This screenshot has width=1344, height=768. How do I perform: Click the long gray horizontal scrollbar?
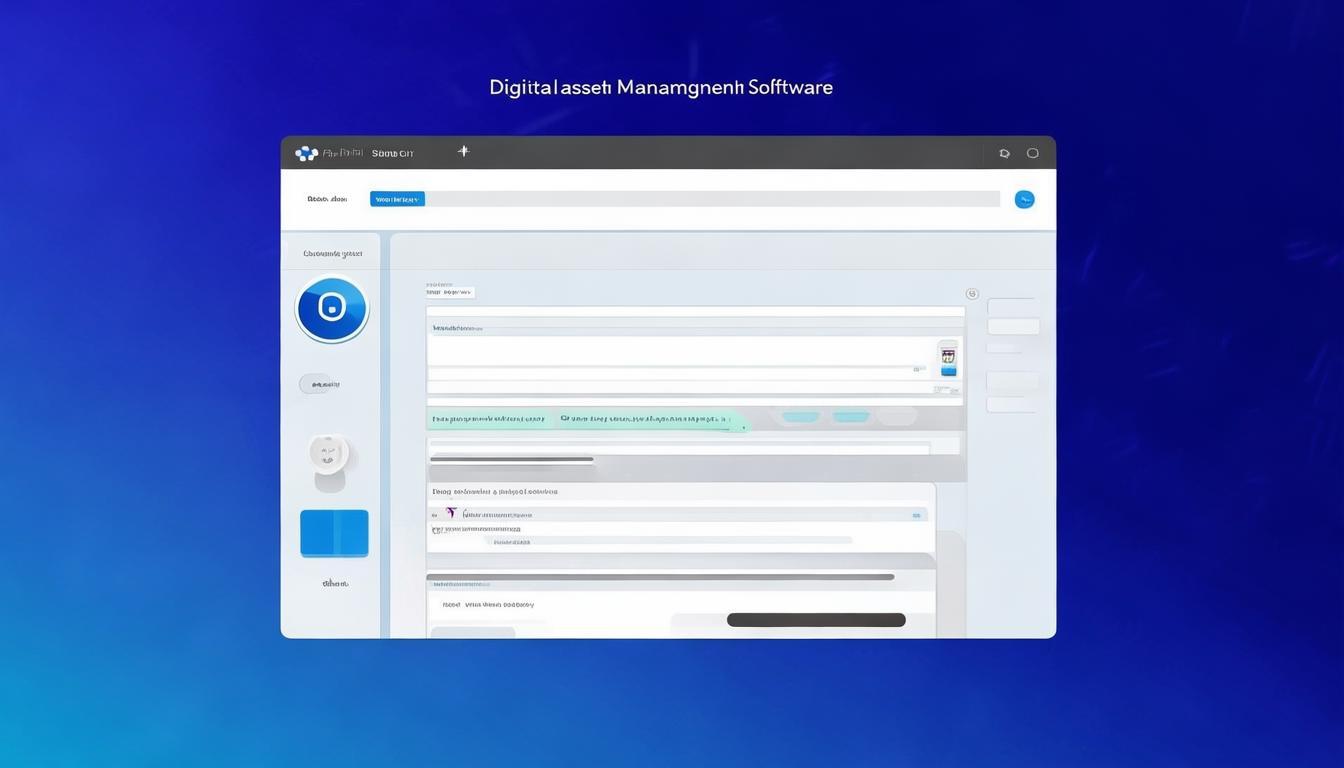tap(660, 577)
